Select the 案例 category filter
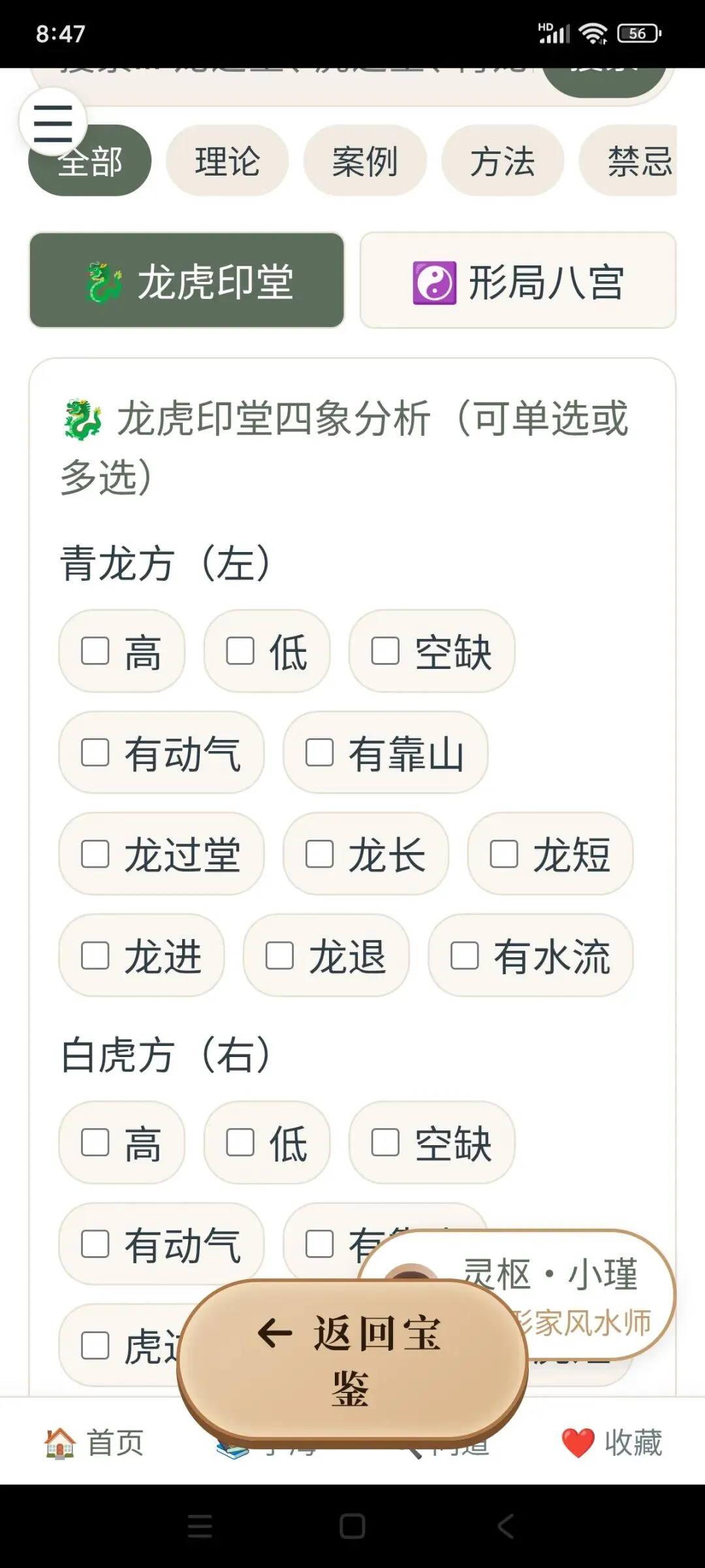This screenshot has height=1568, width=705. click(364, 161)
